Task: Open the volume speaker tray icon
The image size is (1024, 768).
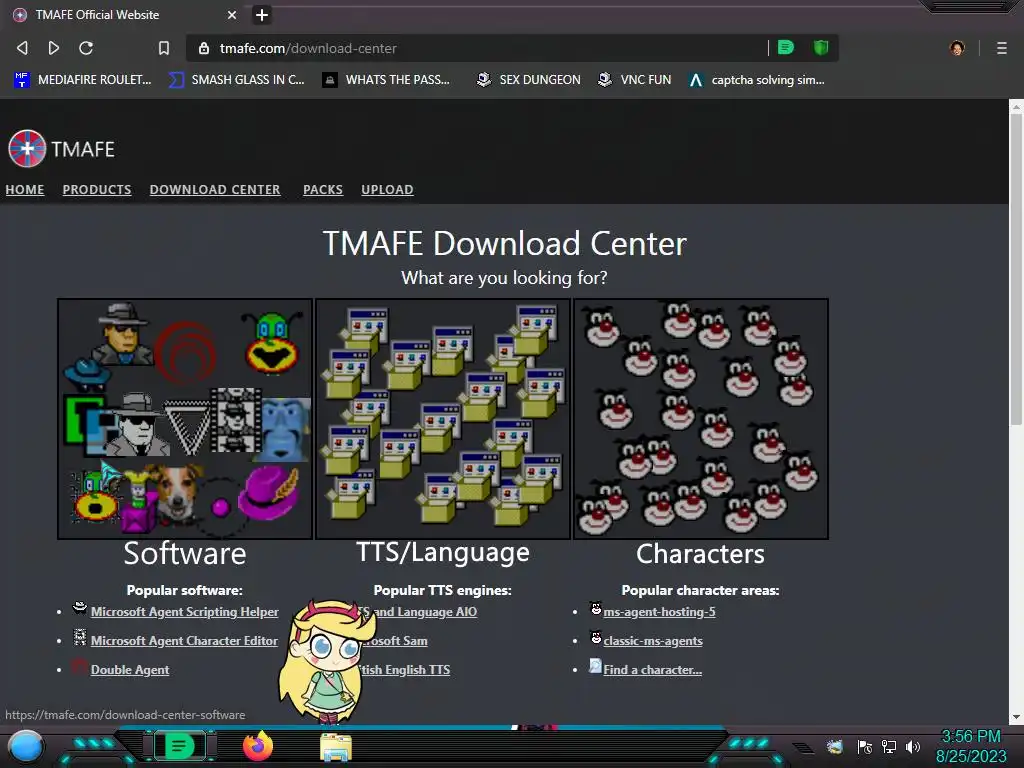Action: (x=912, y=746)
